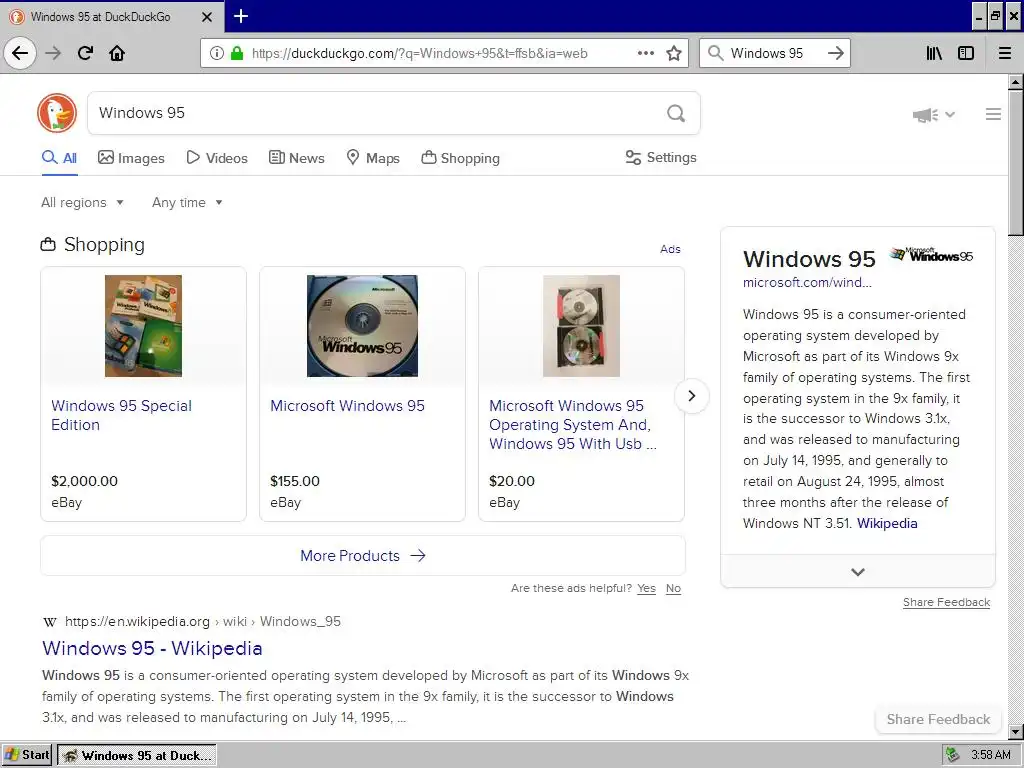Click the Windows 95 logo in info panel

click(931, 254)
